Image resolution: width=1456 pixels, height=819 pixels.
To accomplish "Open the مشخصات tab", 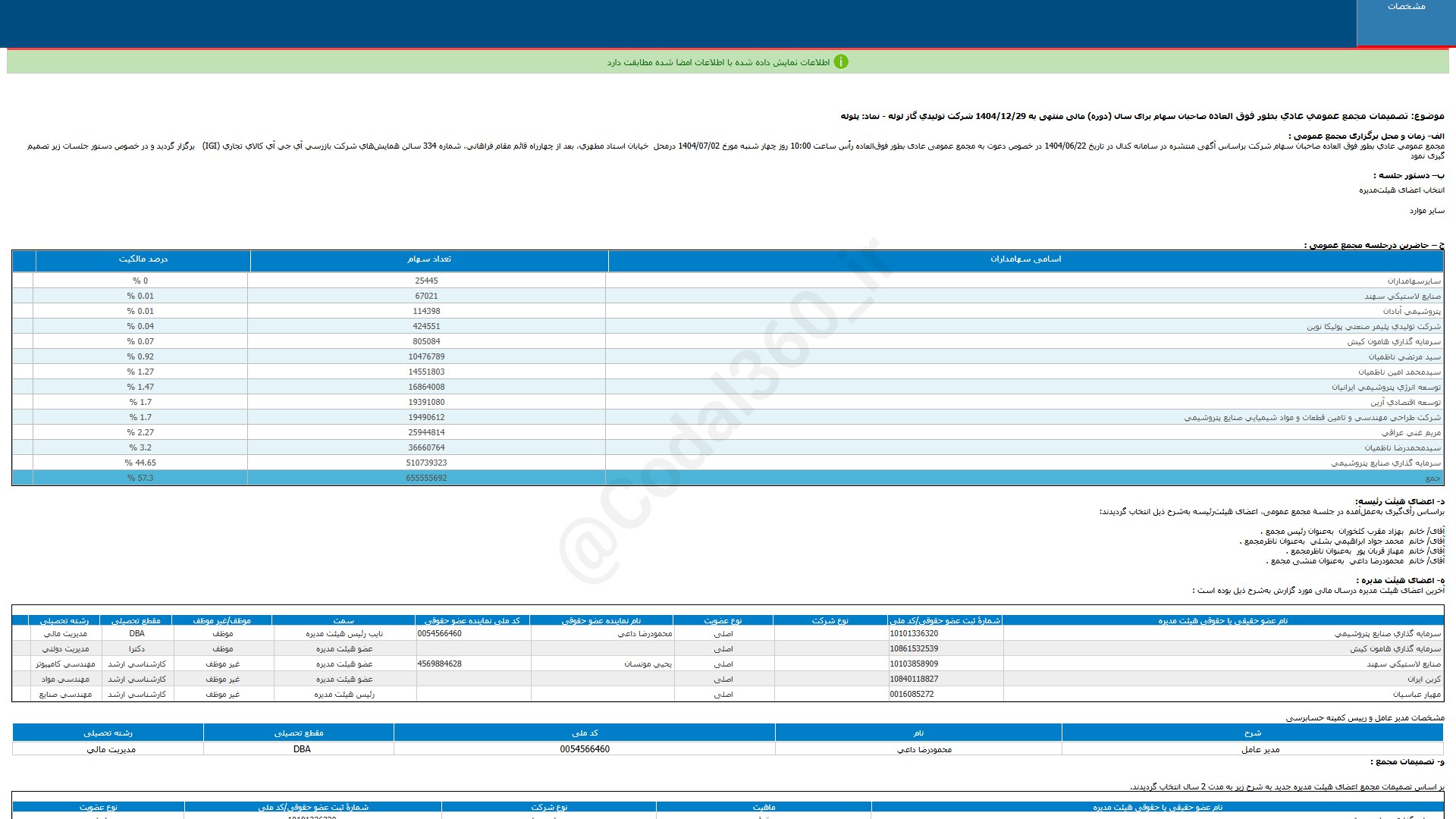I will pyautogui.click(x=1405, y=7).
